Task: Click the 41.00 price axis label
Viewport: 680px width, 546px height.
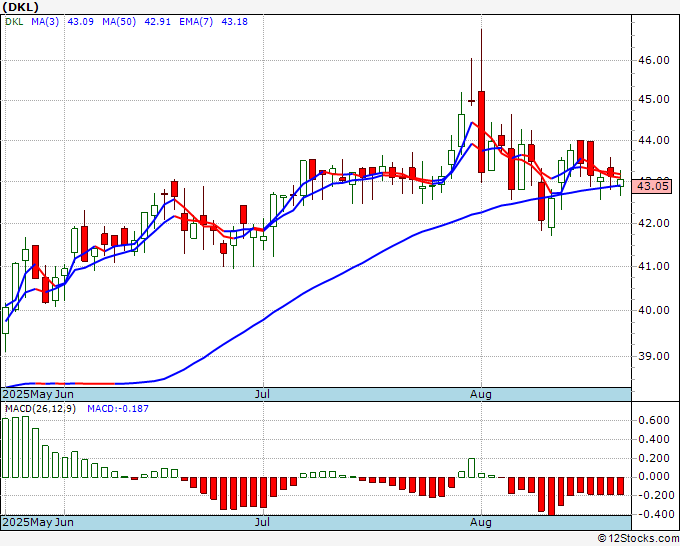Action: 654,266
